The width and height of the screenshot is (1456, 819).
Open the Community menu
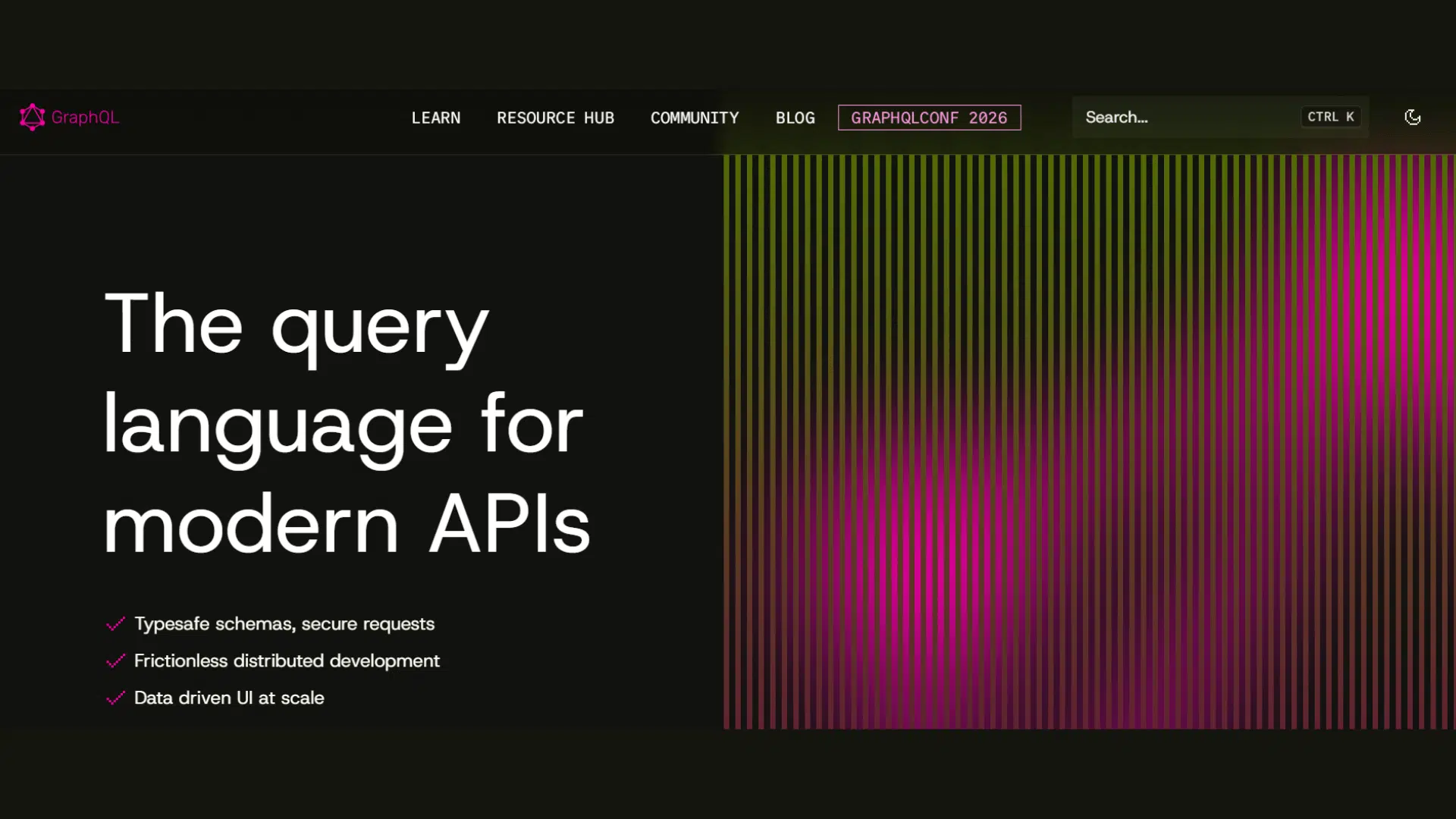click(x=695, y=118)
